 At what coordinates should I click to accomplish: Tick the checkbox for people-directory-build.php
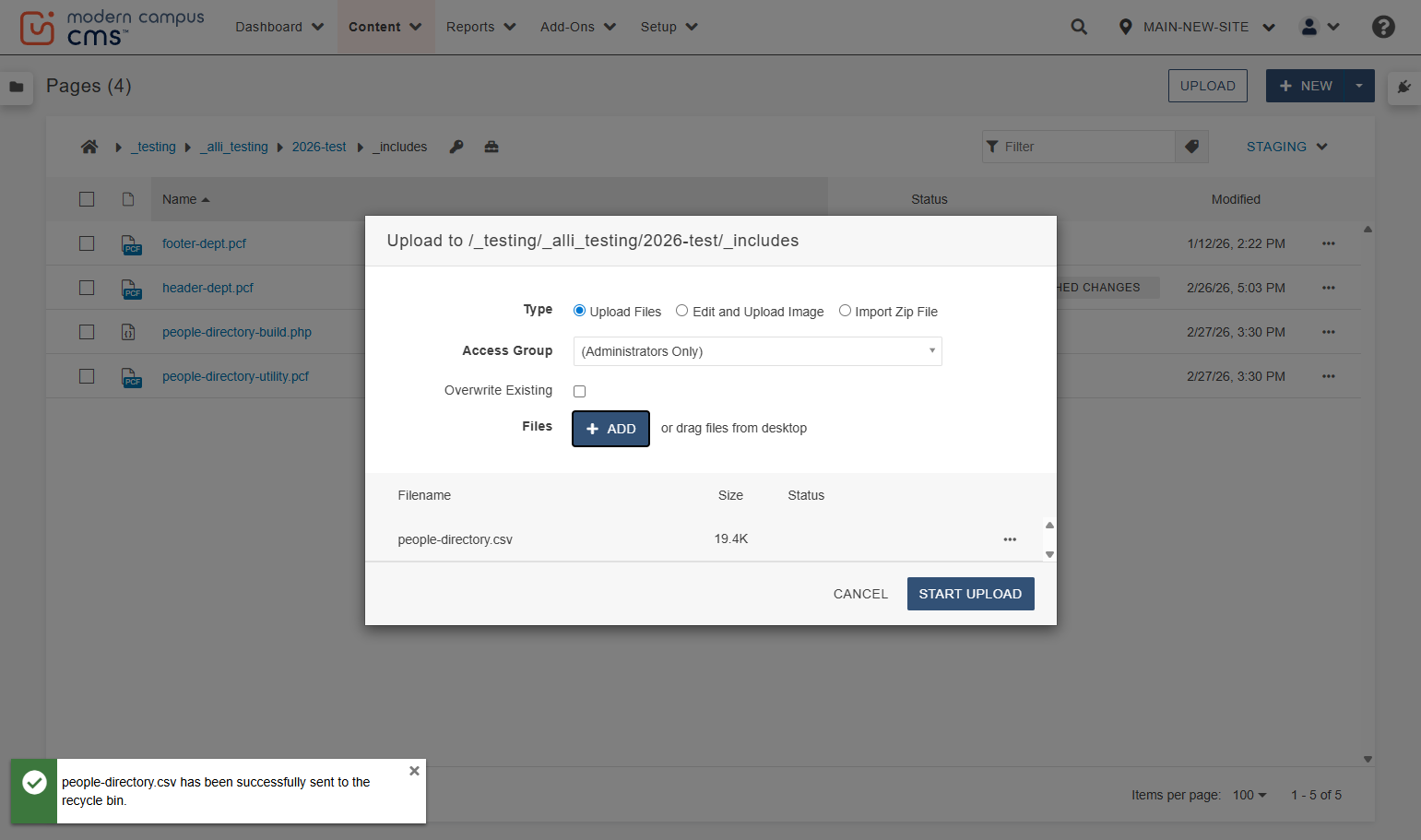87,332
